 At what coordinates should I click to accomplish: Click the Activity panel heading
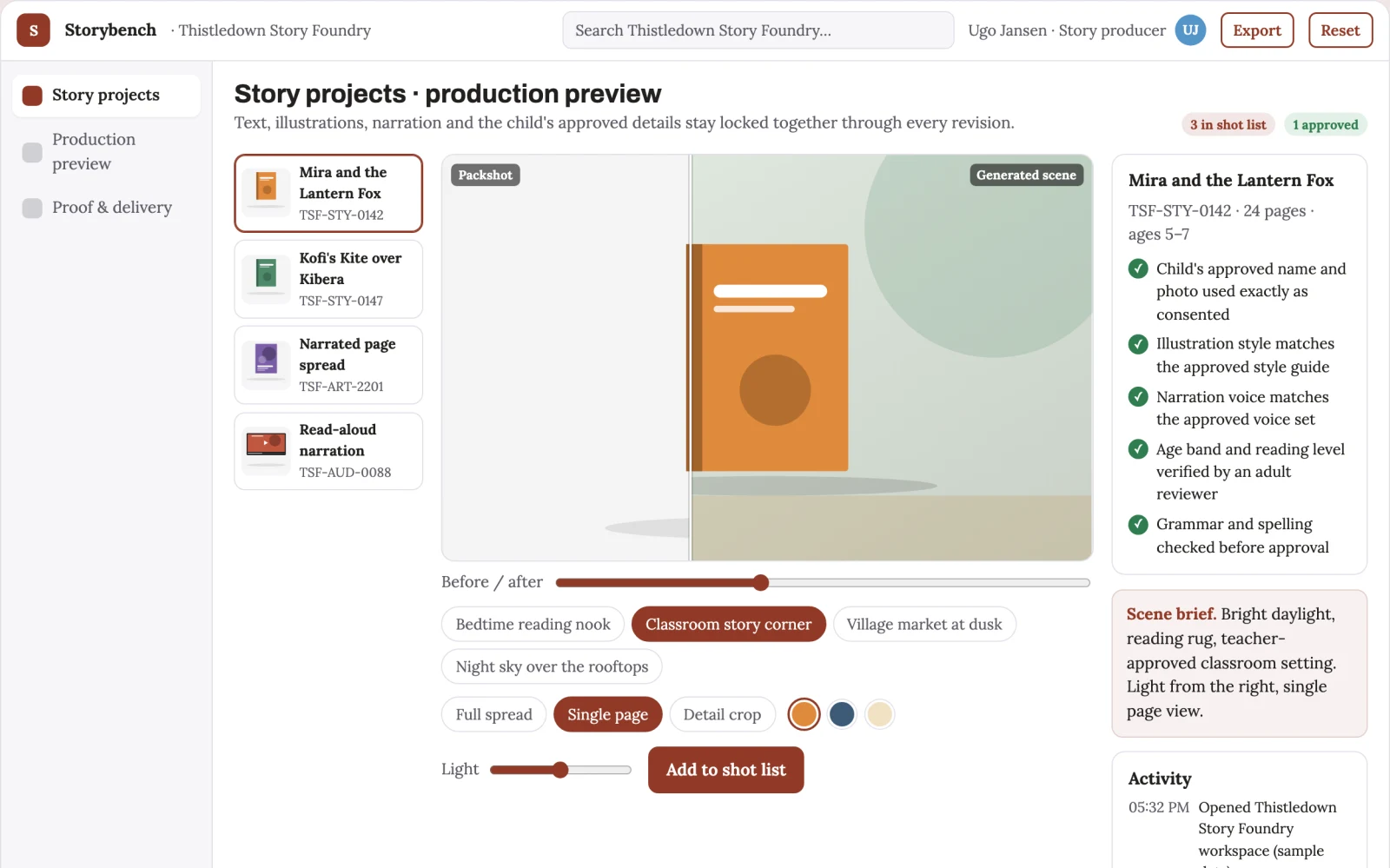pos(1160,779)
